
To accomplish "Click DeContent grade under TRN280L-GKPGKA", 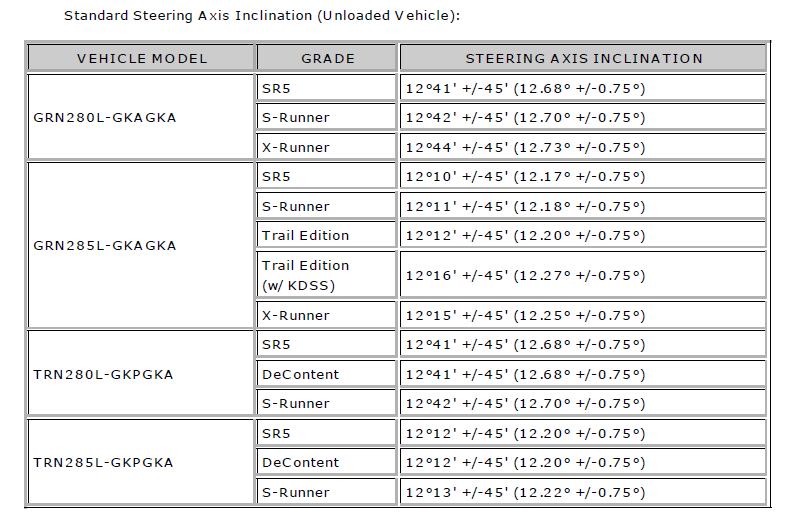I will pyautogui.click(x=327, y=374).
